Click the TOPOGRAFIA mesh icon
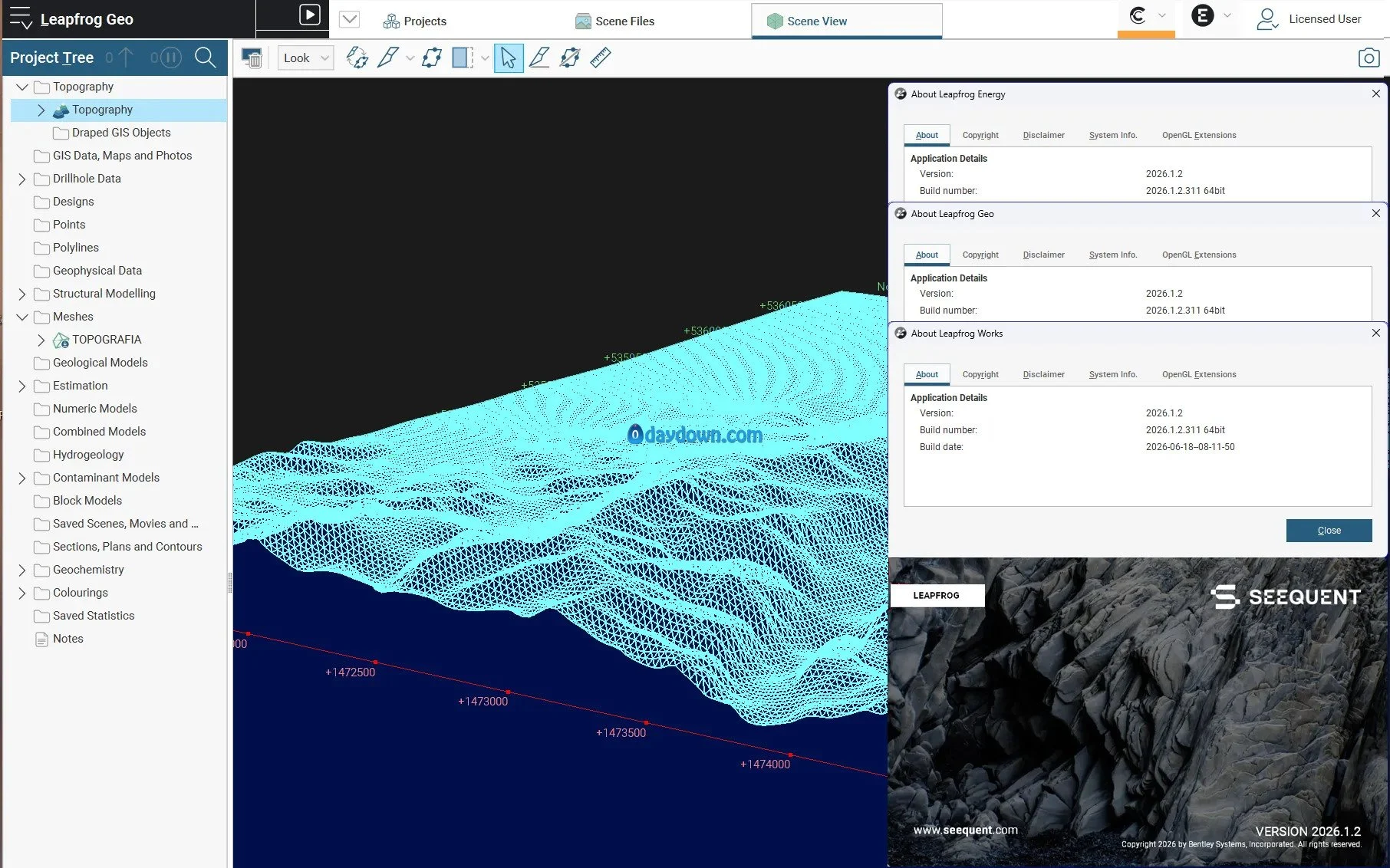 coord(61,340)
